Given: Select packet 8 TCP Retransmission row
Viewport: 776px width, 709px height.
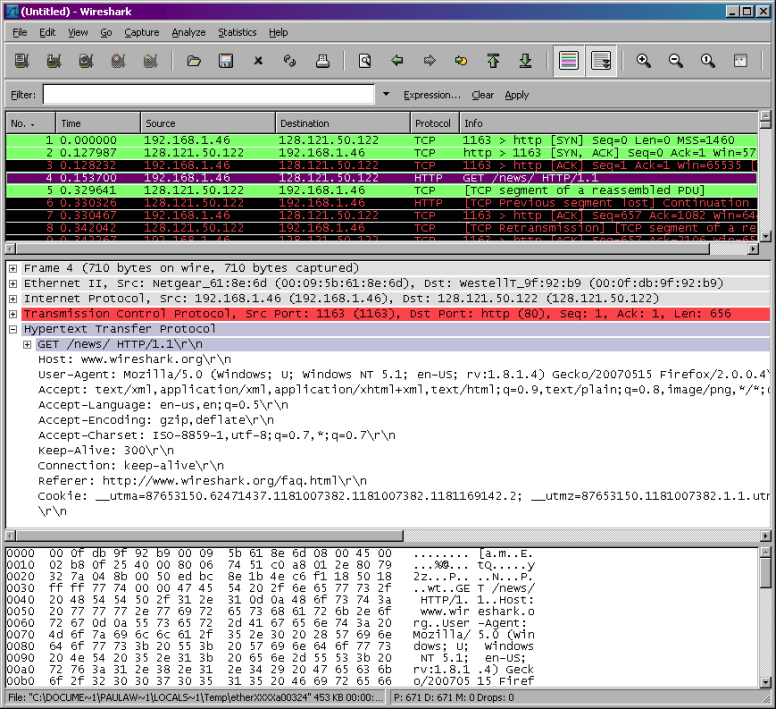Looking at the screenshot, I should (382, 228).
